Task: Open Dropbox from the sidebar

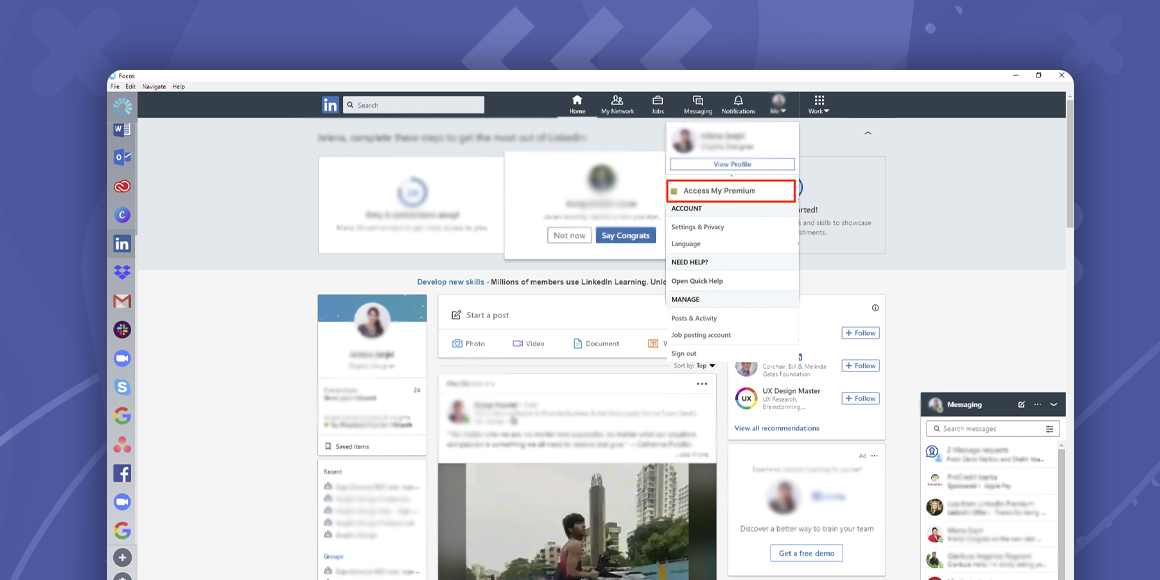Action: click(x=122, y=272)
